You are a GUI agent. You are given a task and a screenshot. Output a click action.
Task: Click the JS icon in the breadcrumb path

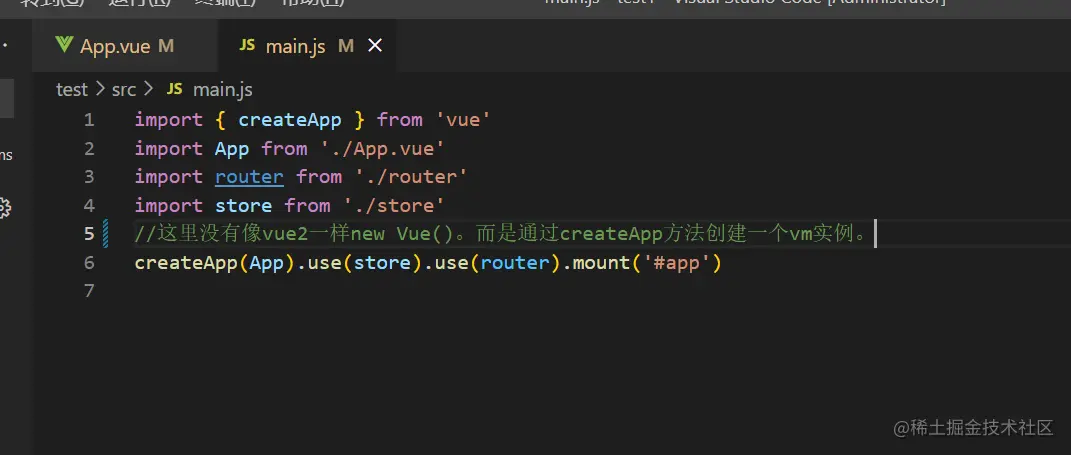175,89
